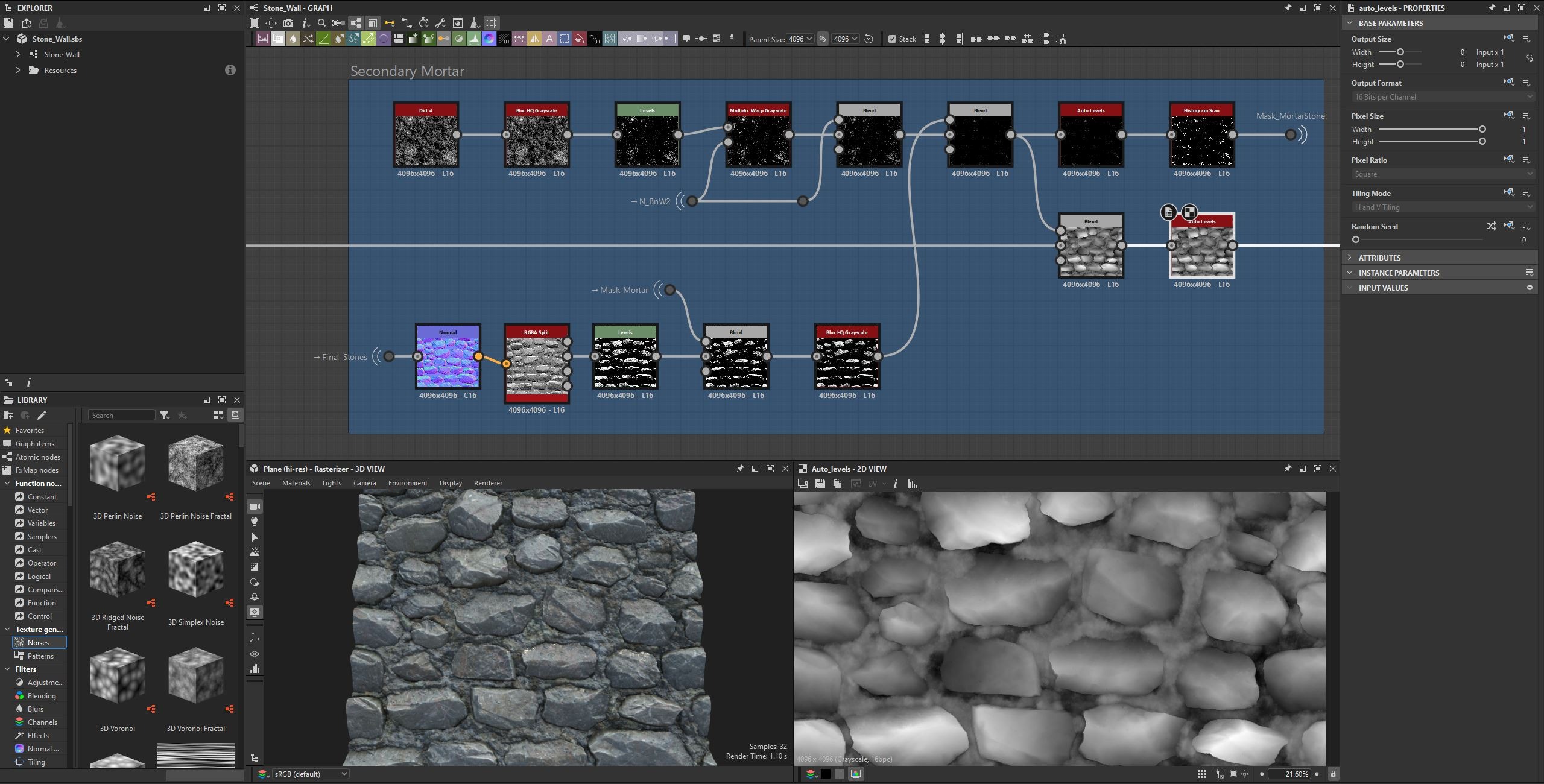This screenshot has height=784, width=1544.
Task: Click the graph screenshot camera icon
Action: (x=288, y=23)
